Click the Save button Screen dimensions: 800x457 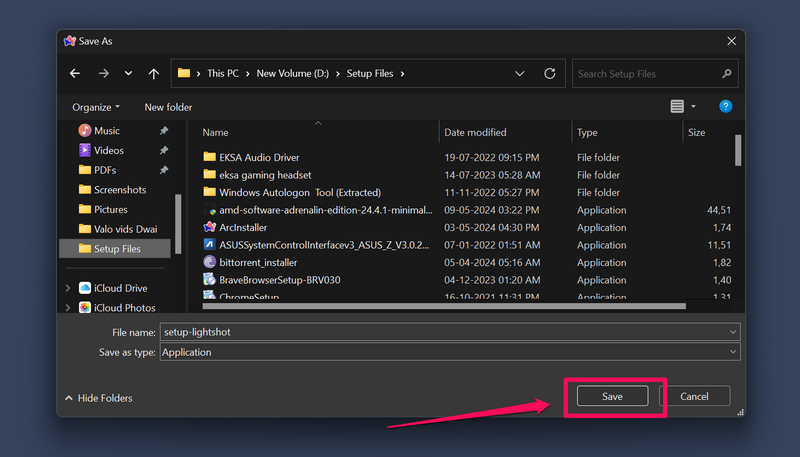(612, 397)
